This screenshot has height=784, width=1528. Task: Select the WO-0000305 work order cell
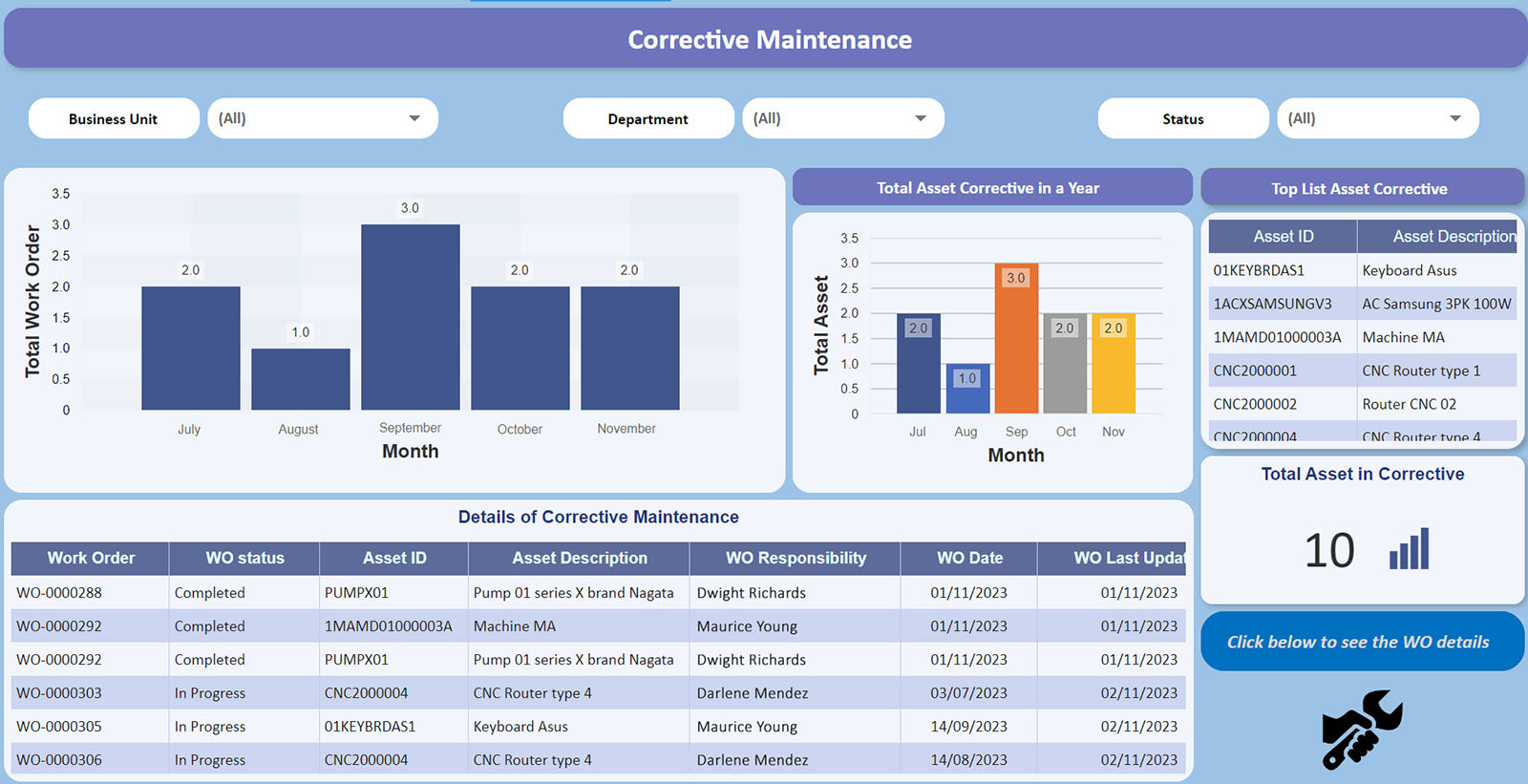pyautogui.click(x=59, y=727)
